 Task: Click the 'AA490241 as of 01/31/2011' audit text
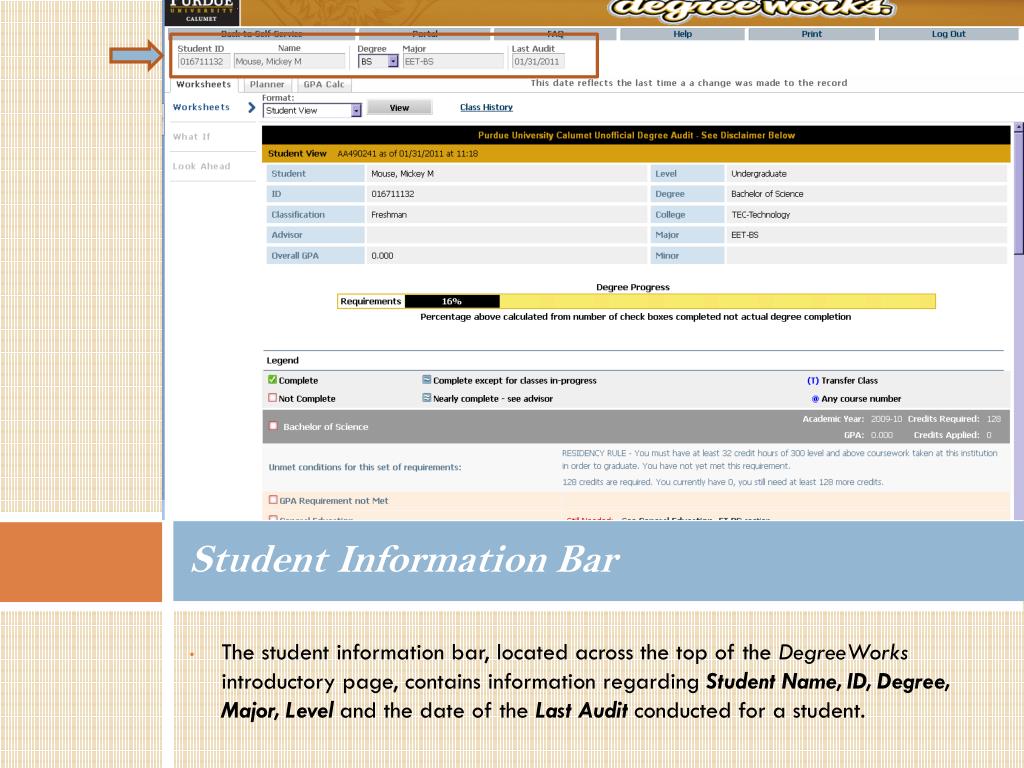[408, 153]
